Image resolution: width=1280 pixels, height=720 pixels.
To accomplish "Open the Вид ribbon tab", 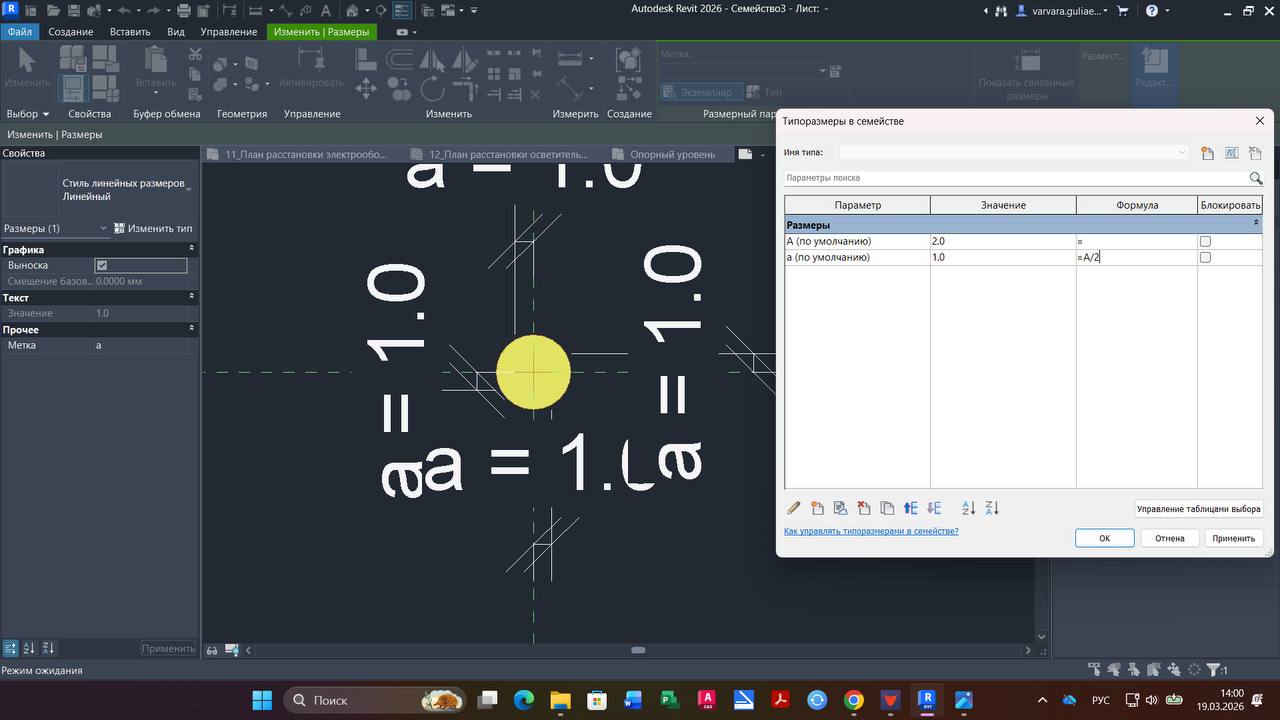I will click(176, 32).
